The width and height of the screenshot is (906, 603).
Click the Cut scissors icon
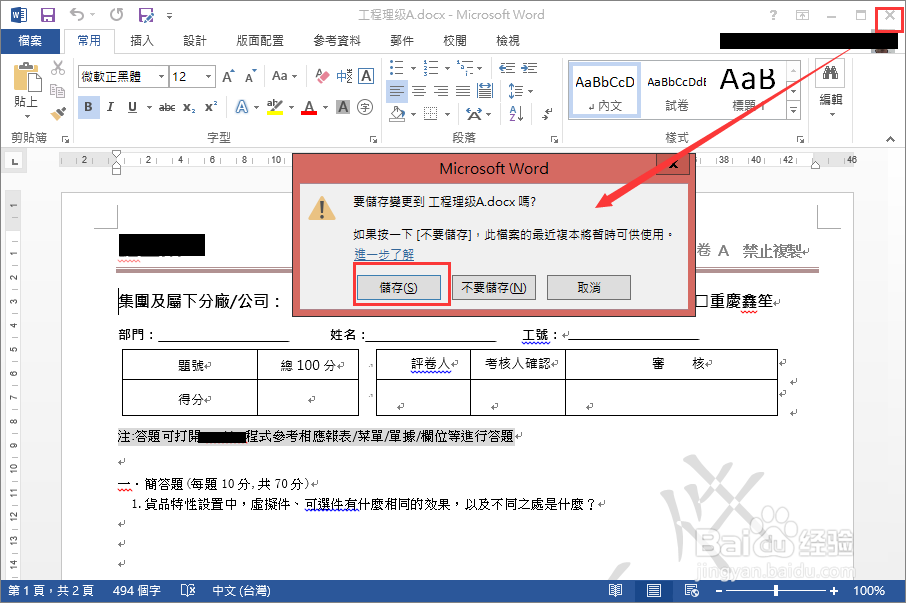[58, 68]
